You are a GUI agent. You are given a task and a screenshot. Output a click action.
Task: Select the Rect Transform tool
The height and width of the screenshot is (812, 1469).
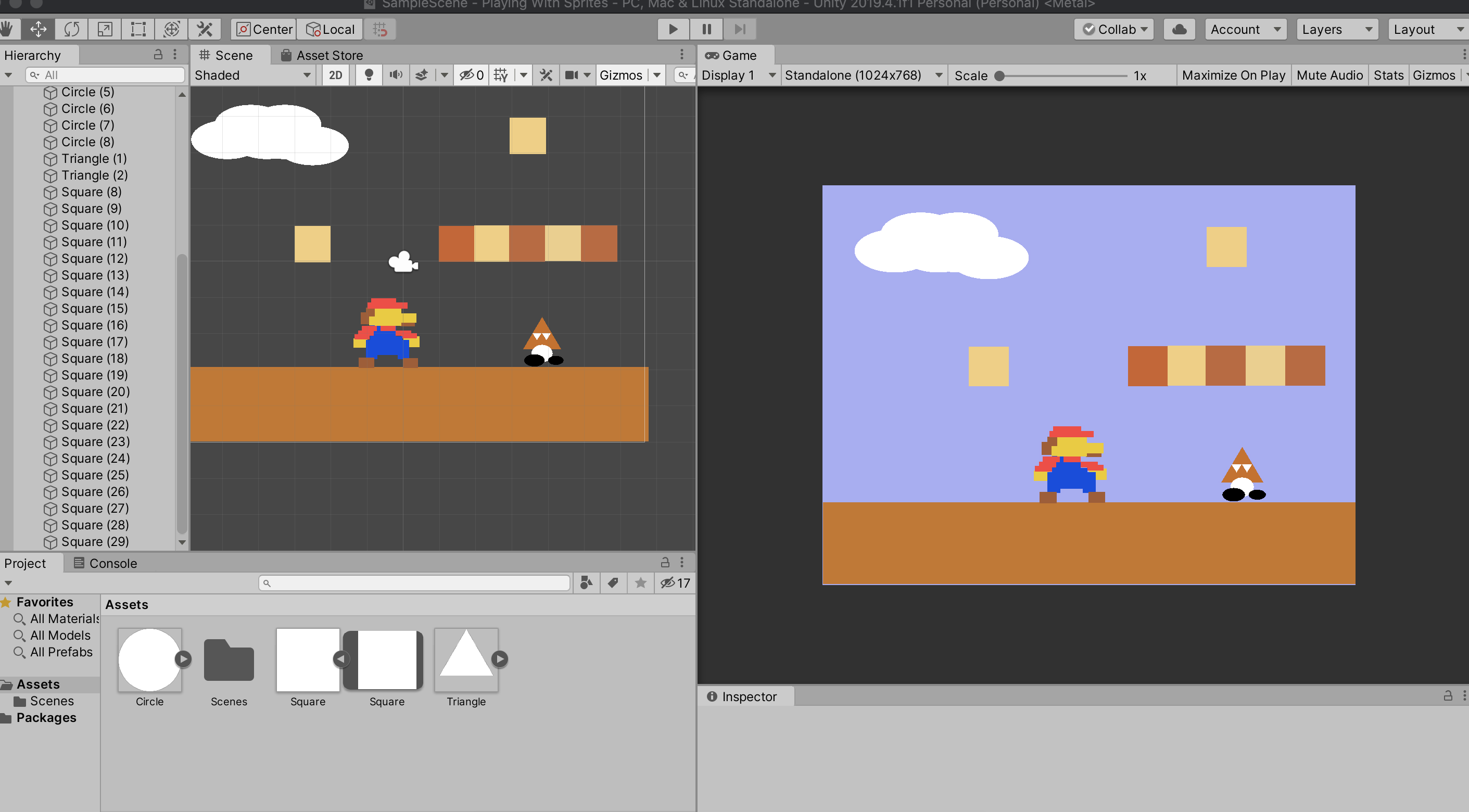138,29
